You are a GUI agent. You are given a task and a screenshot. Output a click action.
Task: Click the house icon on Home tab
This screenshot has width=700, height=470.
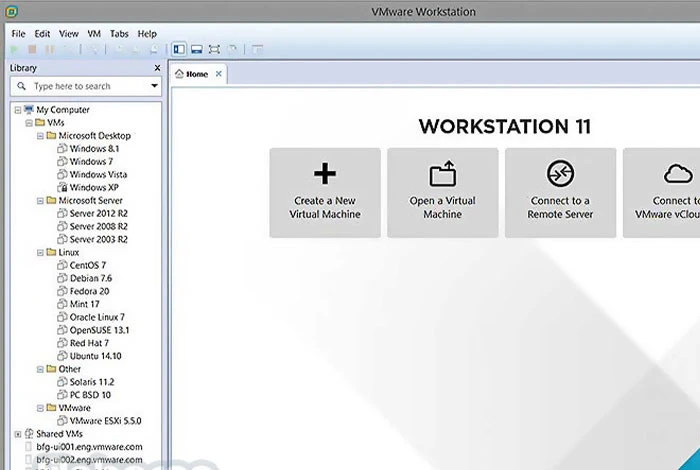pyautogui.click(x=179, y=74)
